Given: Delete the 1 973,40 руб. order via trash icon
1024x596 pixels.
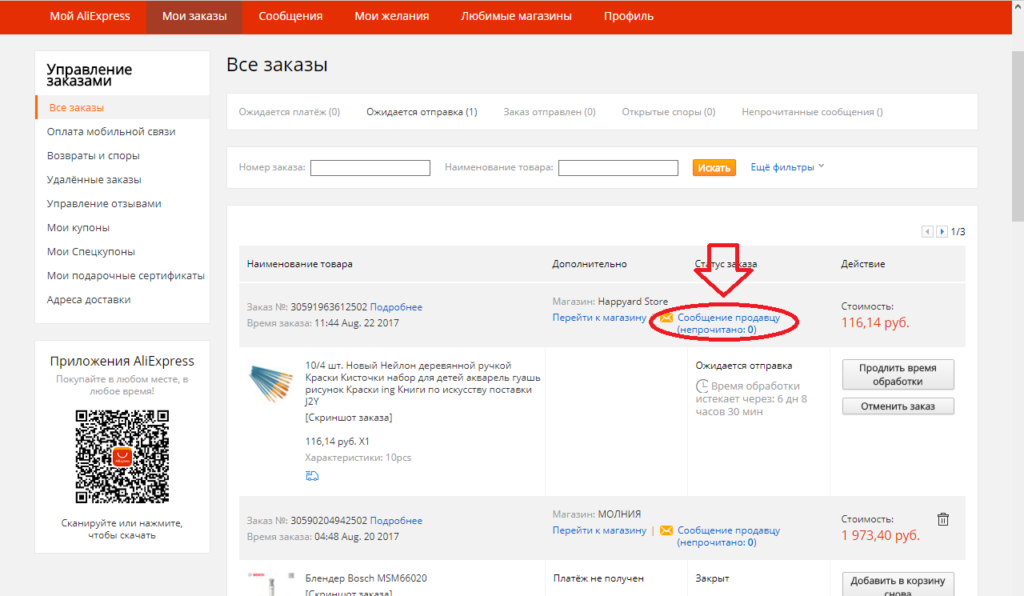Looking at the screenshot, I should [x=943, y=519].
